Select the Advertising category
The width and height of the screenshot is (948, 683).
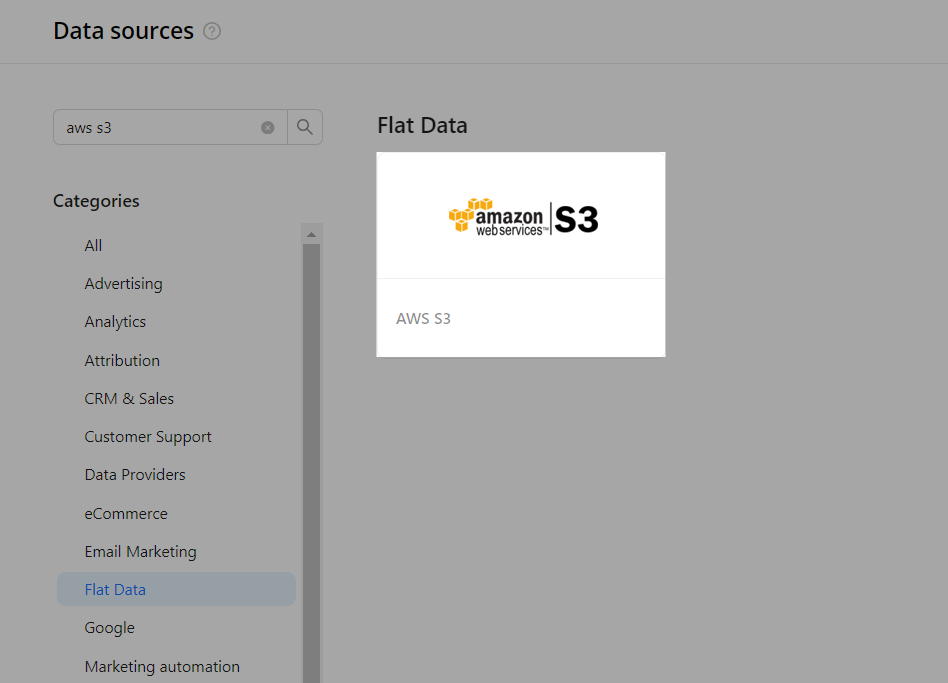click(123, 284)
